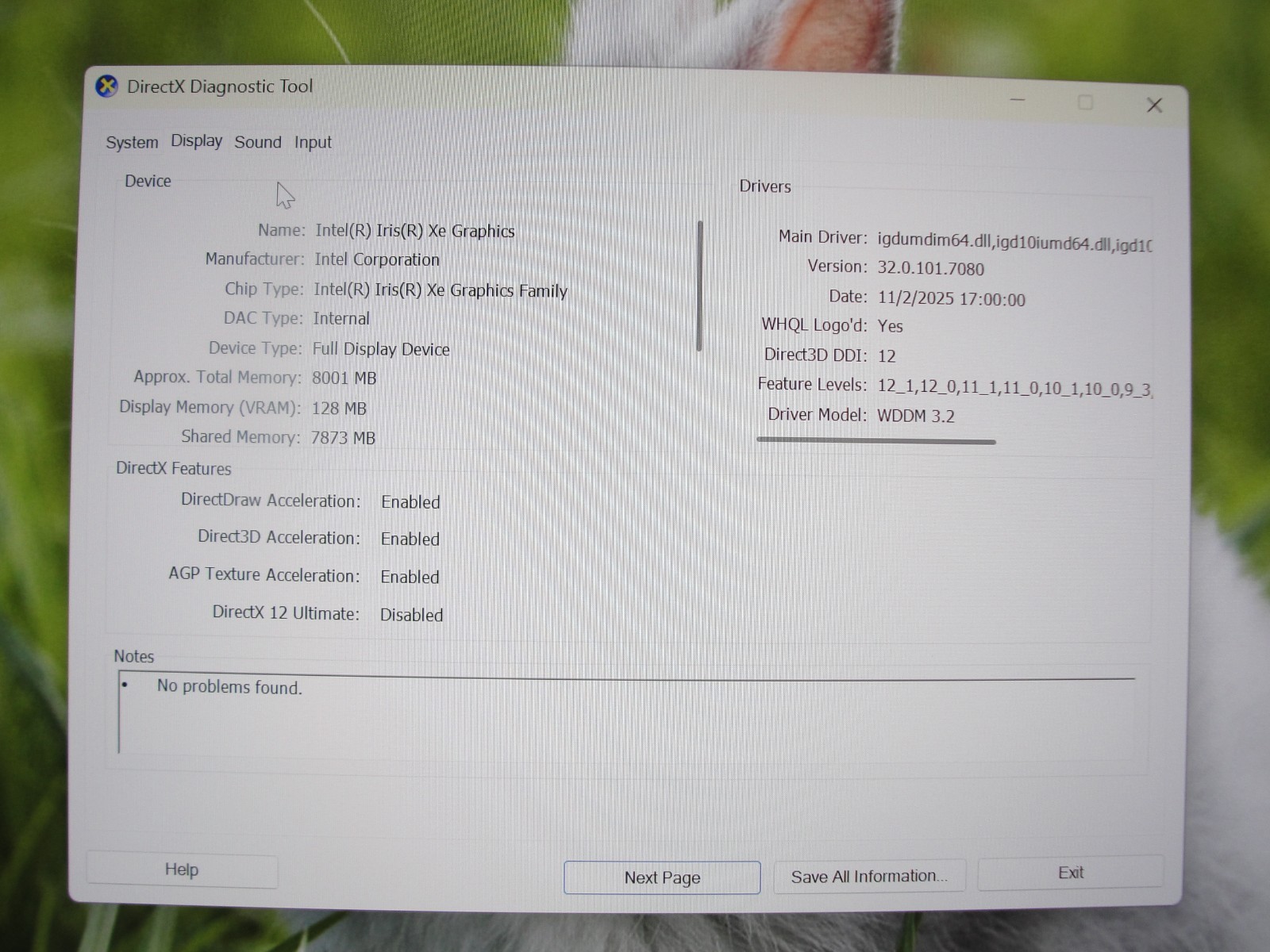Click Feature Levels value '12_1,12_0,11_1'
This screenshot has width=1270, height=952.
[x=938, y=387]
